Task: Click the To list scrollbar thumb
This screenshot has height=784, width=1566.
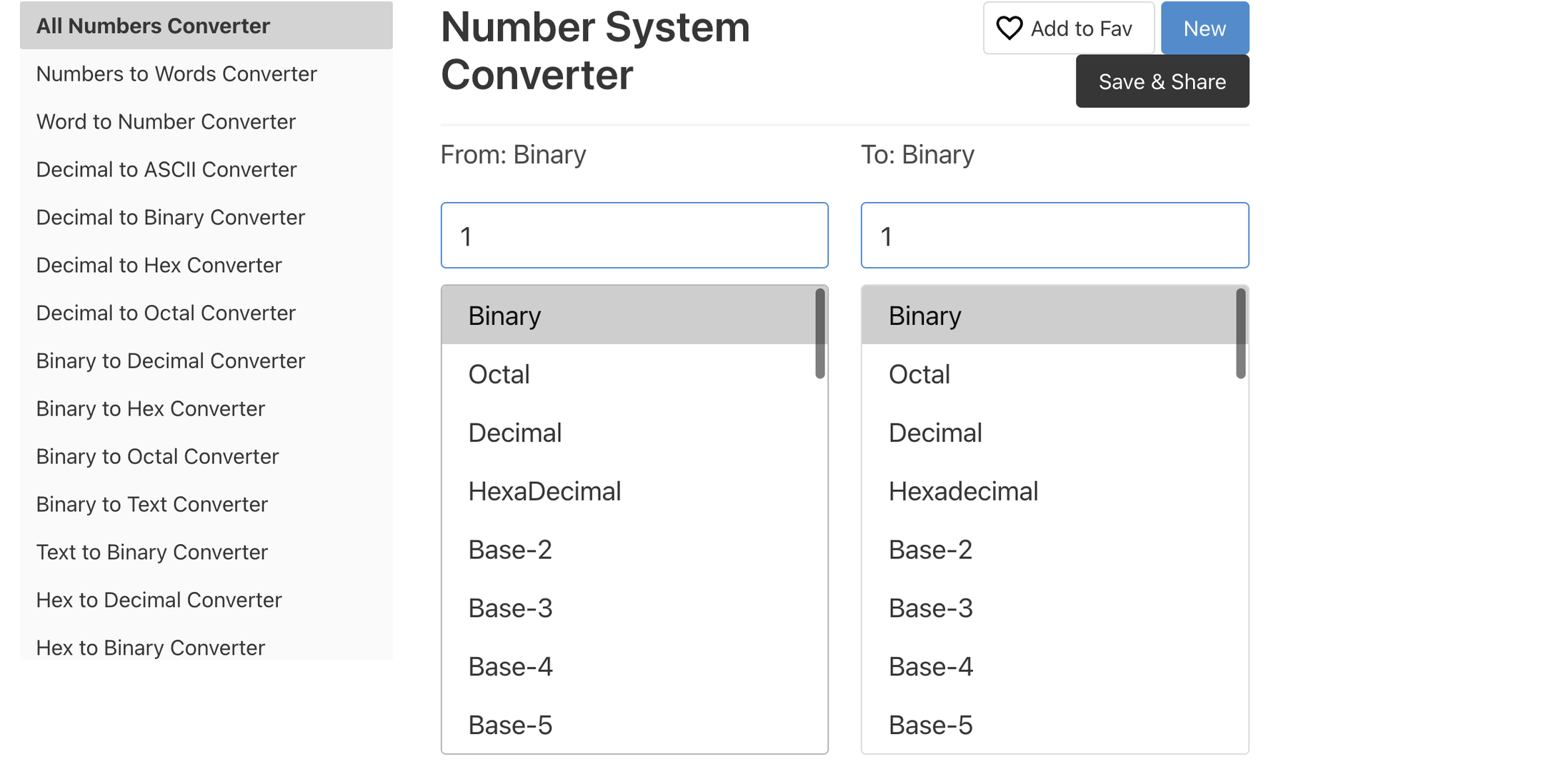Action: coord(1241,333)
